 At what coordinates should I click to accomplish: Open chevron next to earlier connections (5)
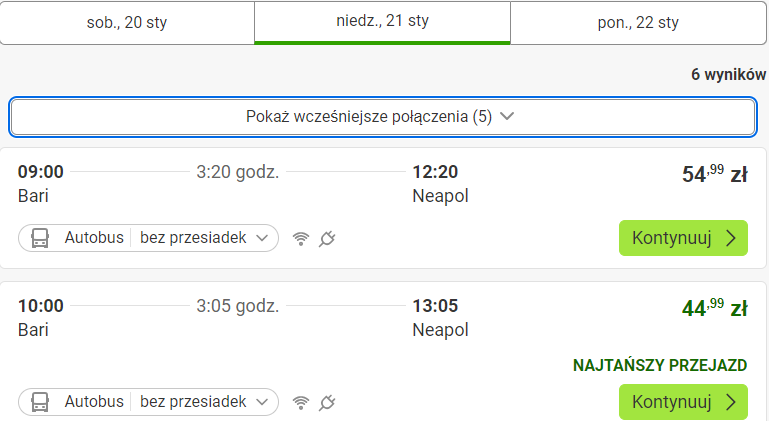[x=507, y=116]
